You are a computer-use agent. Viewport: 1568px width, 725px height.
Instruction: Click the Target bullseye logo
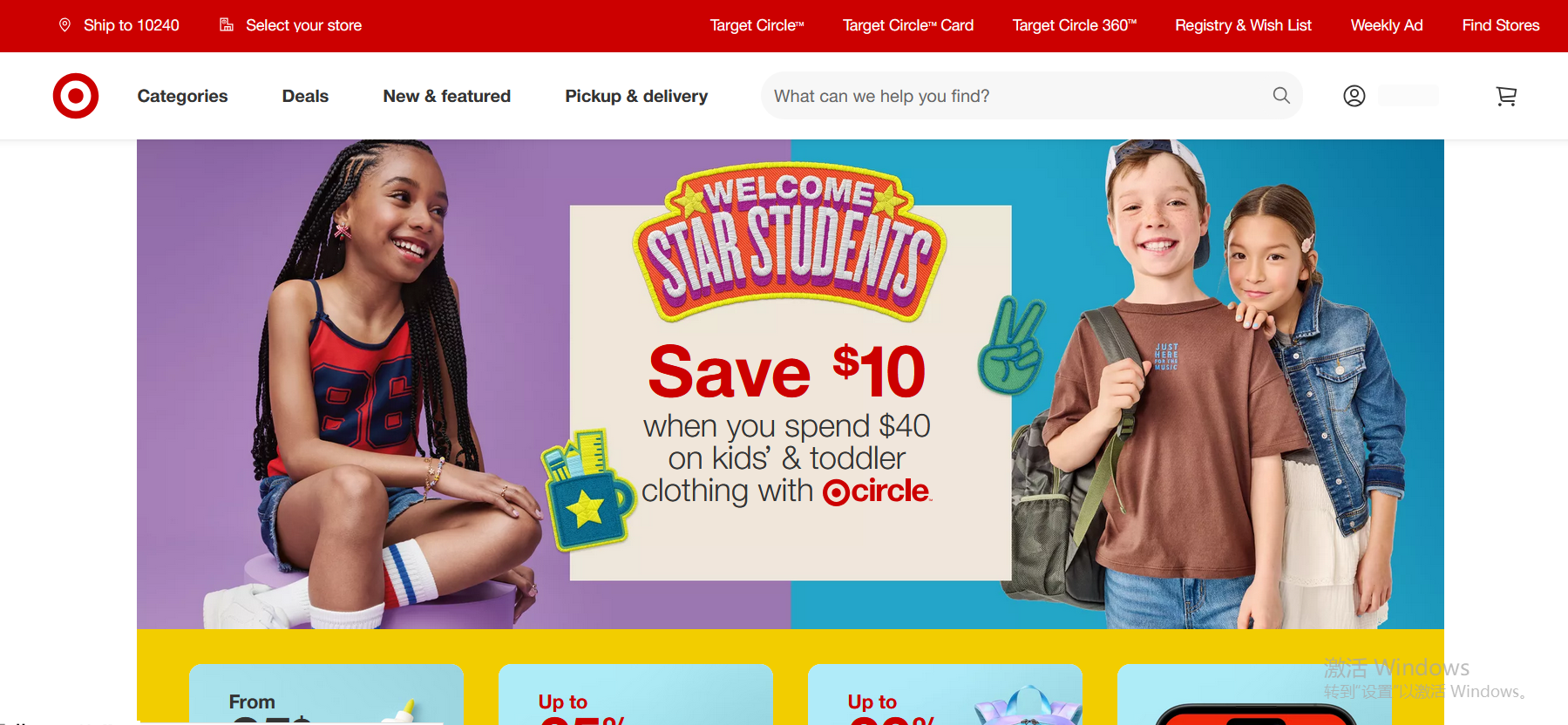pos(76,96)
